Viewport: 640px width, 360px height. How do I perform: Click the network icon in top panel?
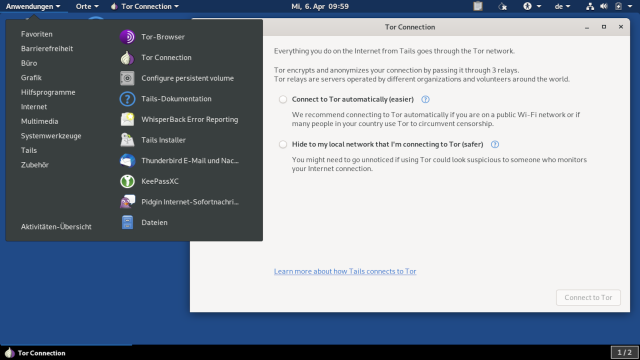pyautogui.click(x=590, y=6)
